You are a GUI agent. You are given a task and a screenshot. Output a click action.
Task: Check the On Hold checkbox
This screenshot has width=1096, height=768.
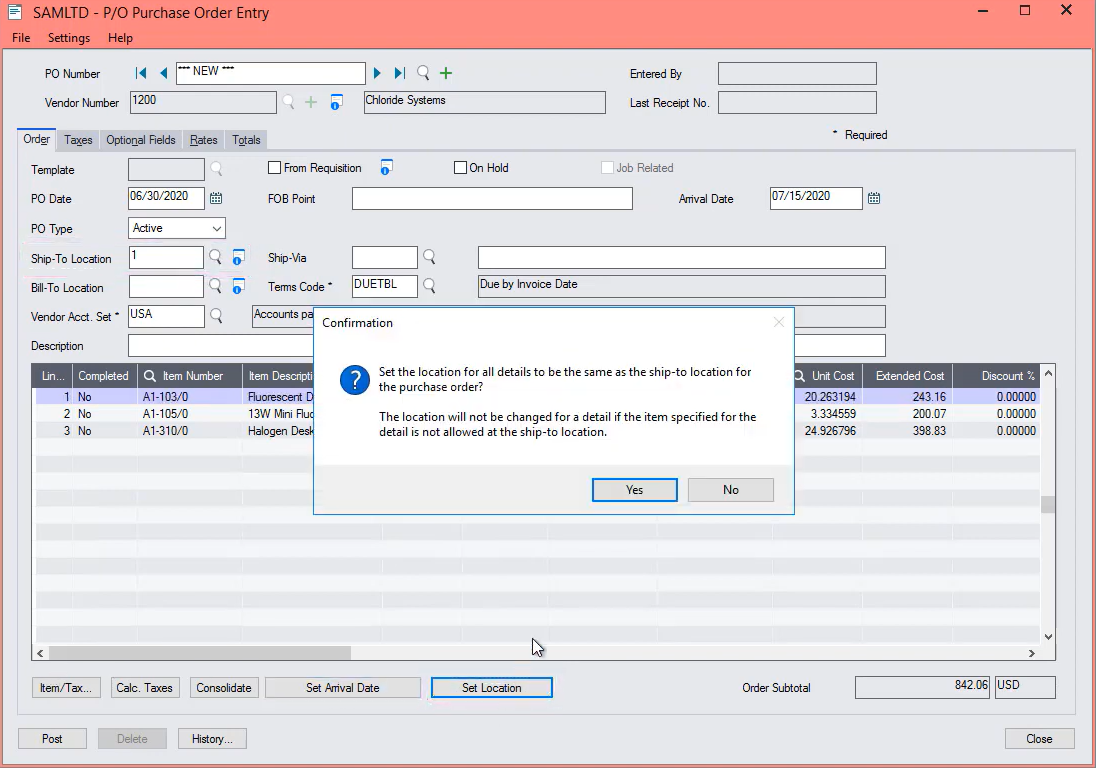click(460, 167)
